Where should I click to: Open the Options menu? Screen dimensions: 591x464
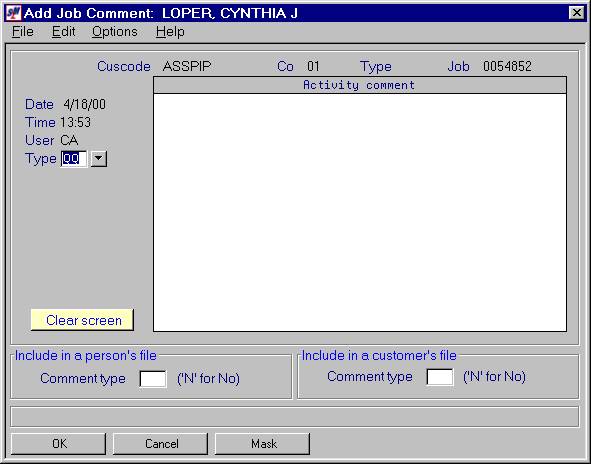[115, 32]
